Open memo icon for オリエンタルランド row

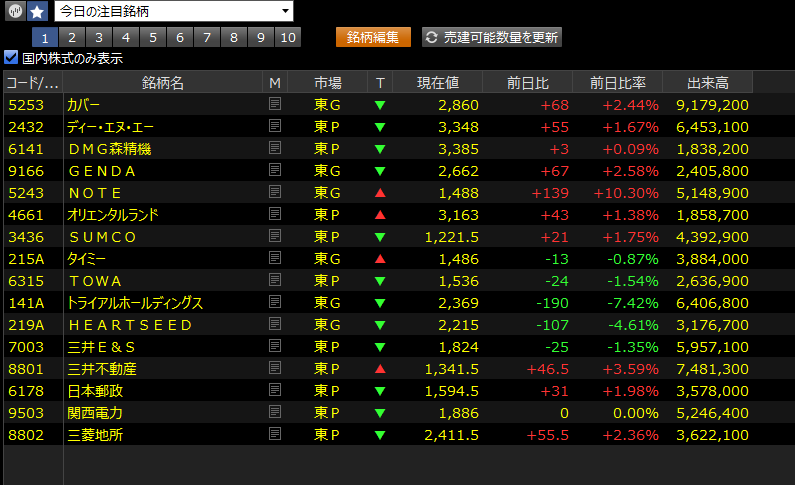[x=275, y=214]
